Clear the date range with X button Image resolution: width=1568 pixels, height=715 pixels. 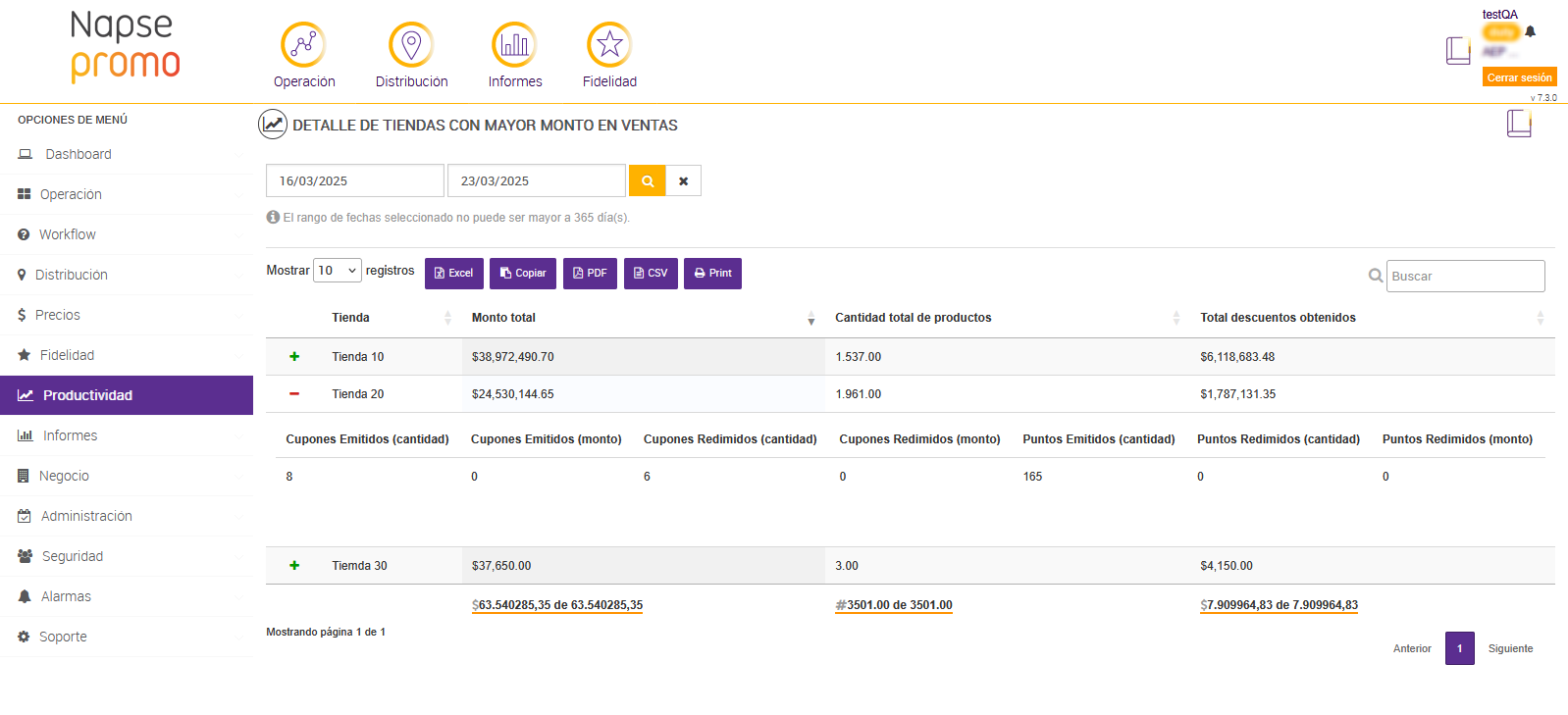pos(684,181)
